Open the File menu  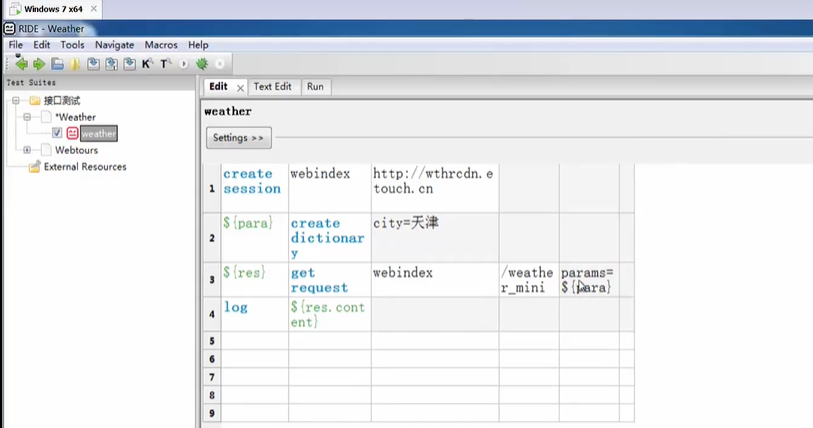coord(16,45)
